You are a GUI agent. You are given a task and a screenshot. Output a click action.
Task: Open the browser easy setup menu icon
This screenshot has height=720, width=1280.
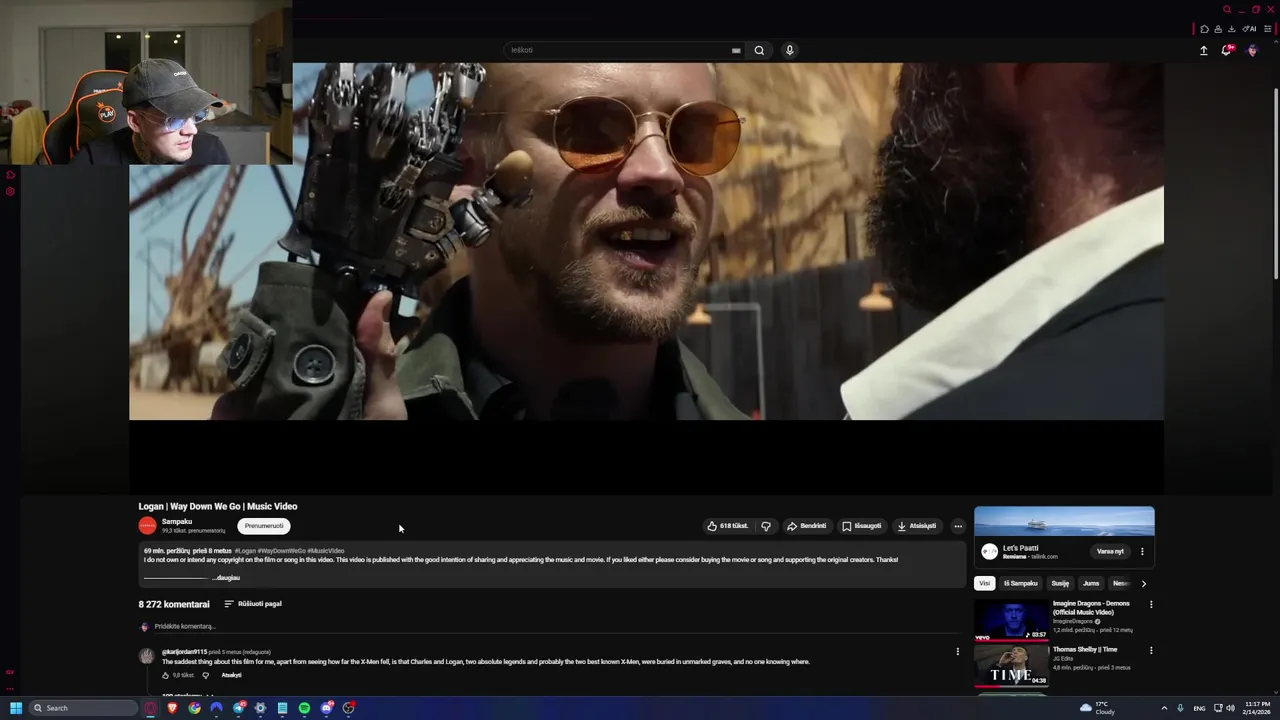1268,29
